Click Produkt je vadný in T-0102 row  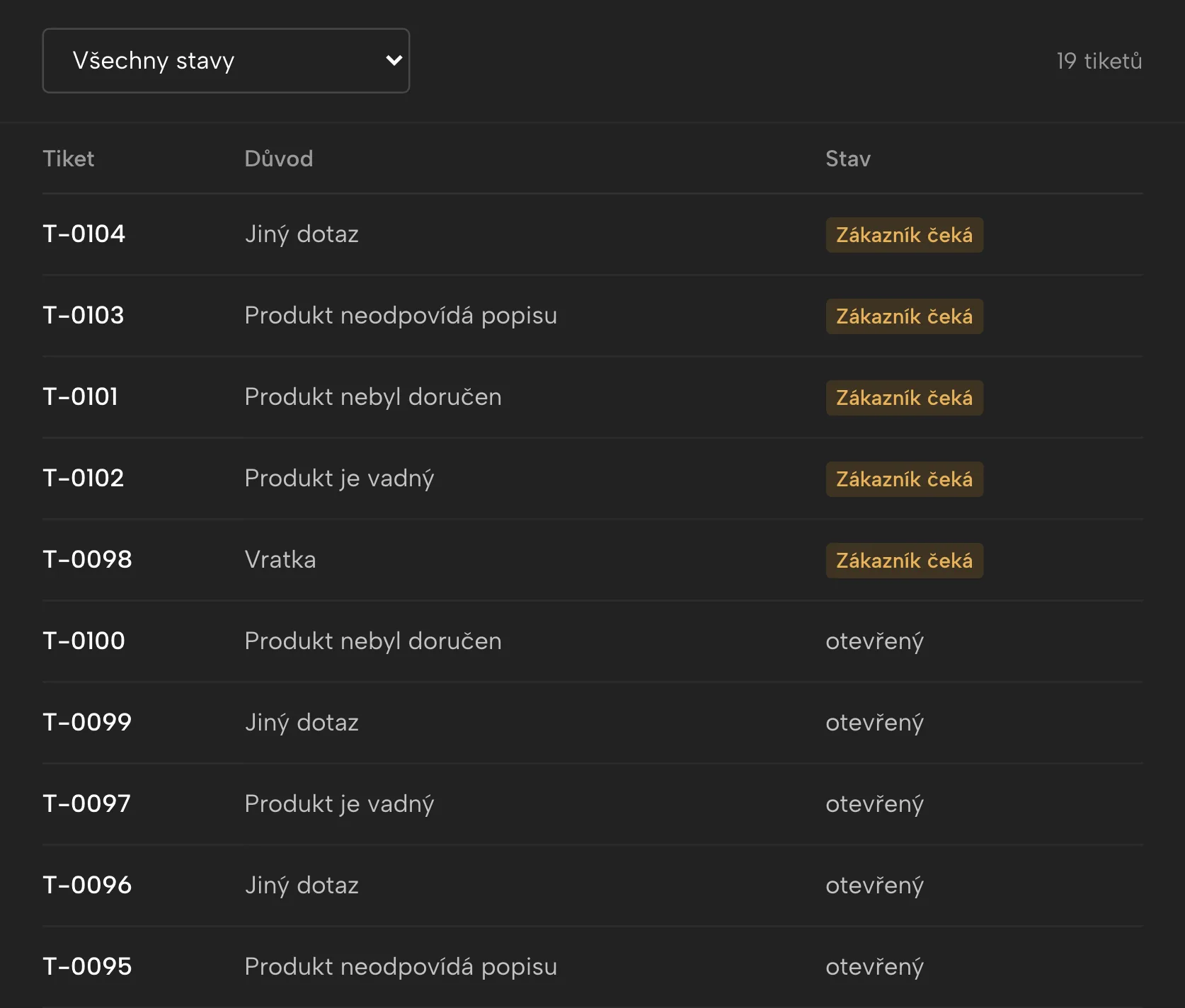coord(339,479)
